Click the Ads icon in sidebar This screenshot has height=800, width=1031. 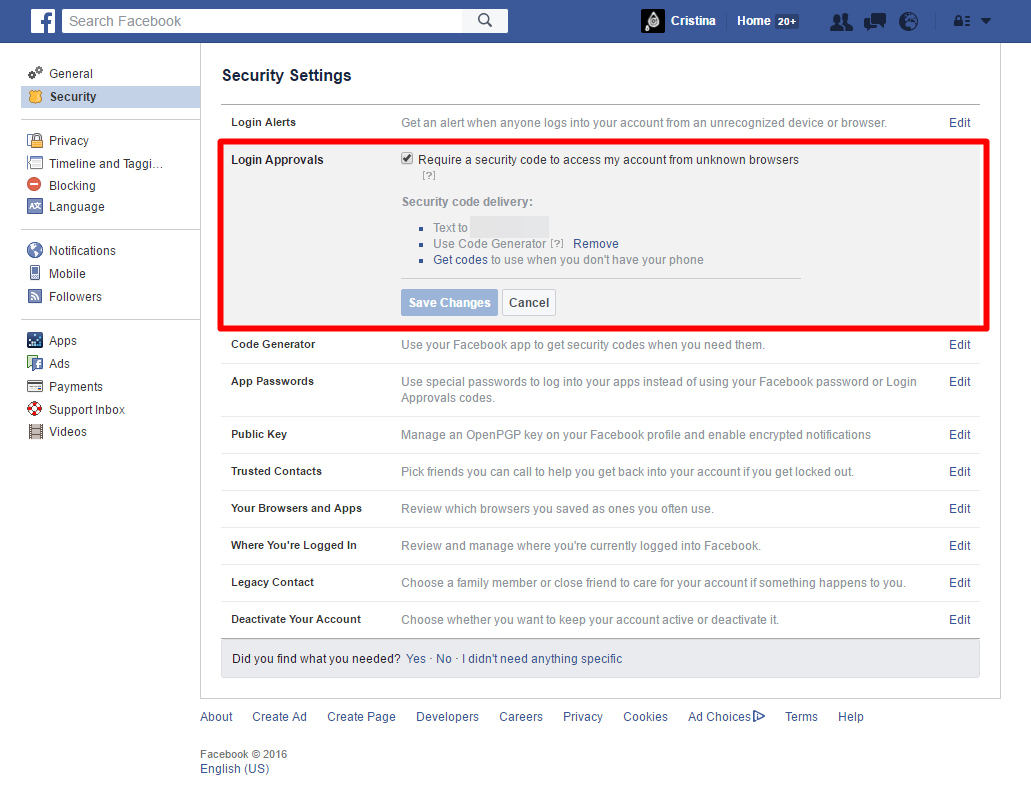[x=35, y=363]
